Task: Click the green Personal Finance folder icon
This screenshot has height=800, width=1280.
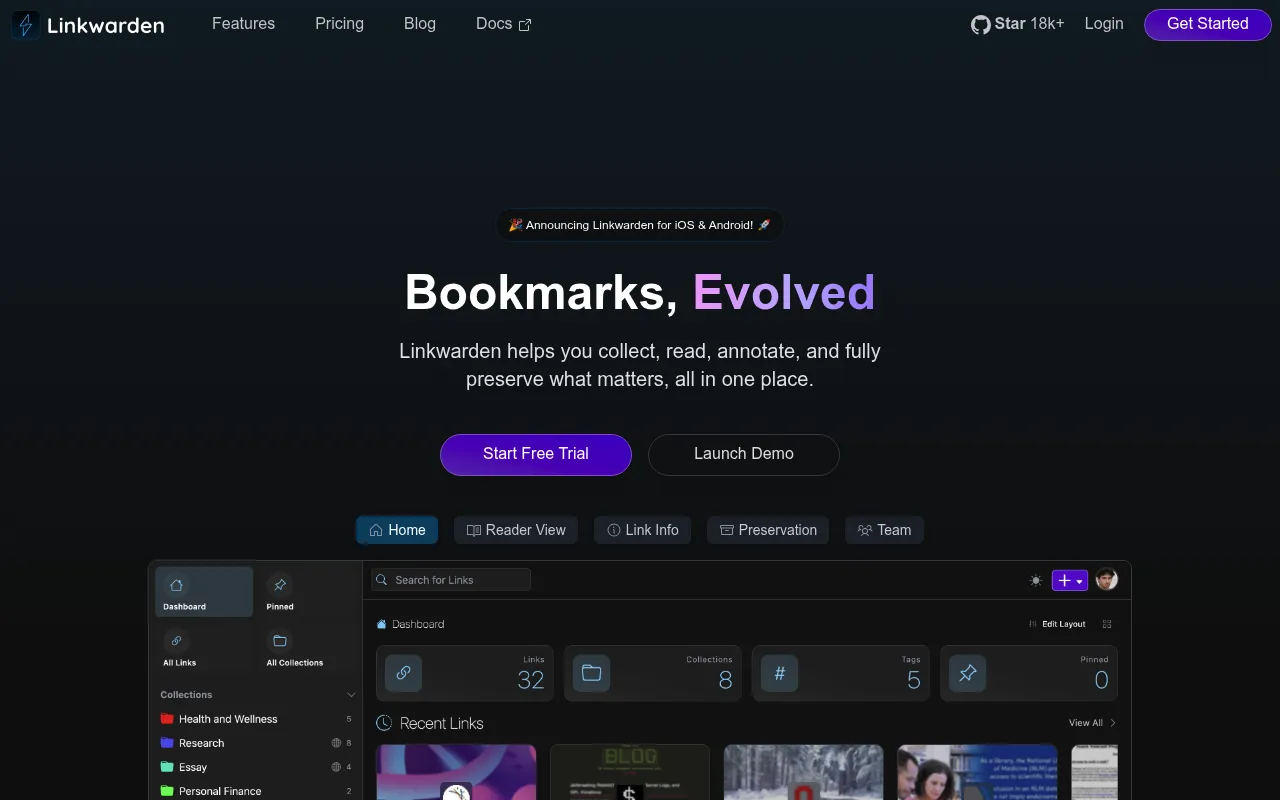Action: (x=167, y=791)
